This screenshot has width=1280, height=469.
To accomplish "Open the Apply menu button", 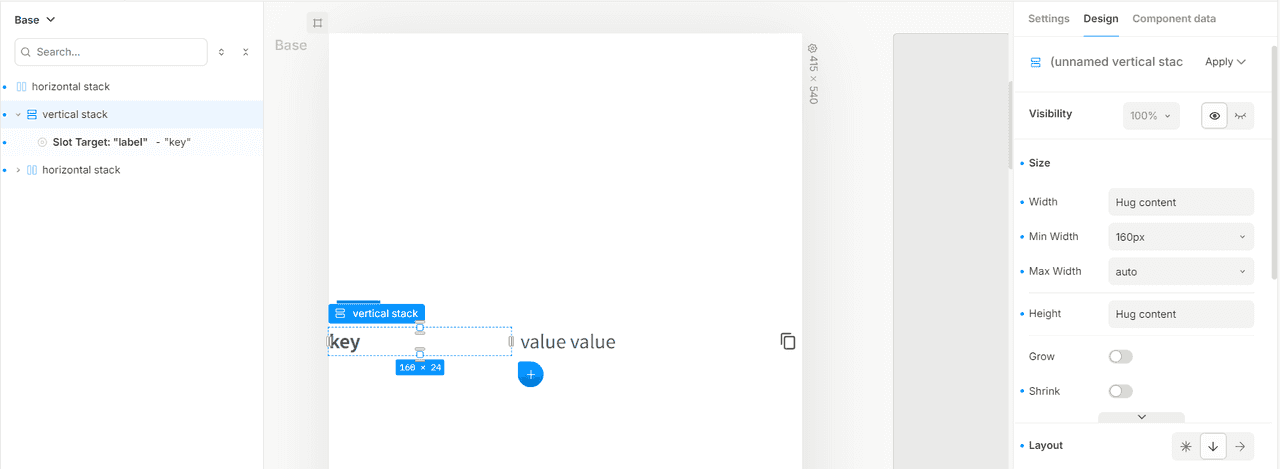I will (1225, 62).
